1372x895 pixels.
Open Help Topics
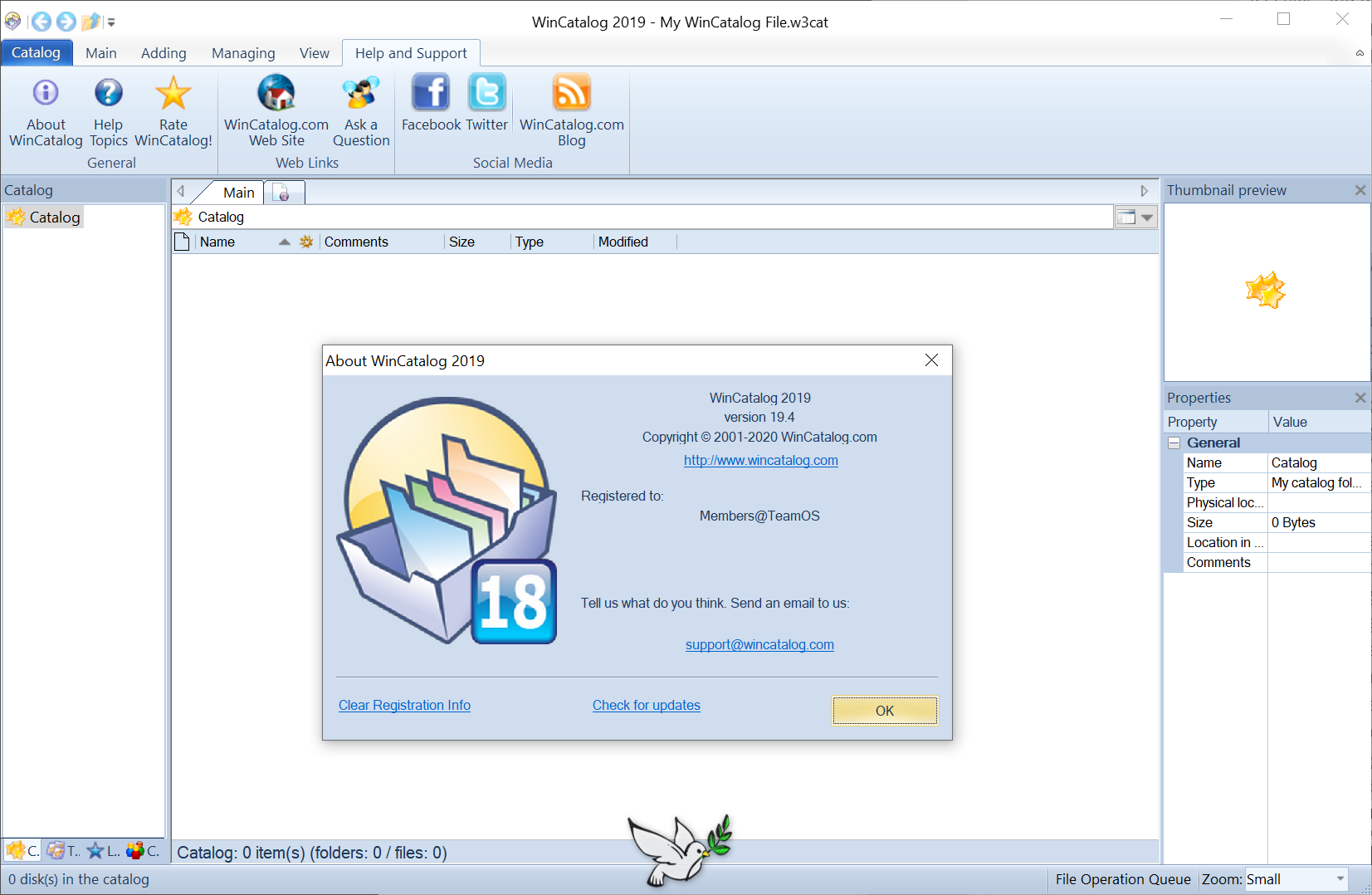[x=108, y=110]
